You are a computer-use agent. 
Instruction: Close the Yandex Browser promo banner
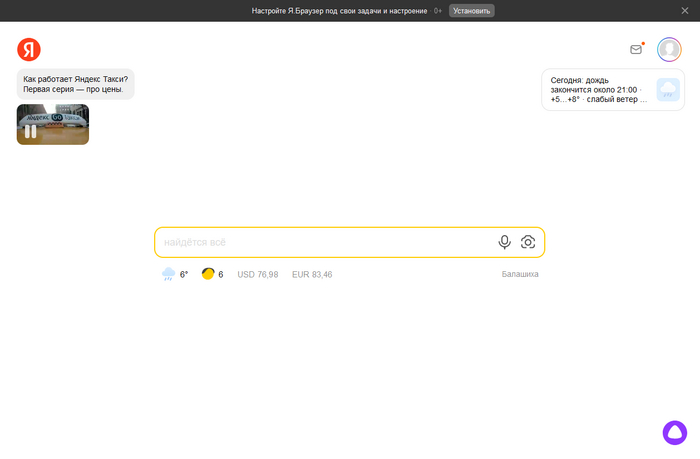[684, 11]
